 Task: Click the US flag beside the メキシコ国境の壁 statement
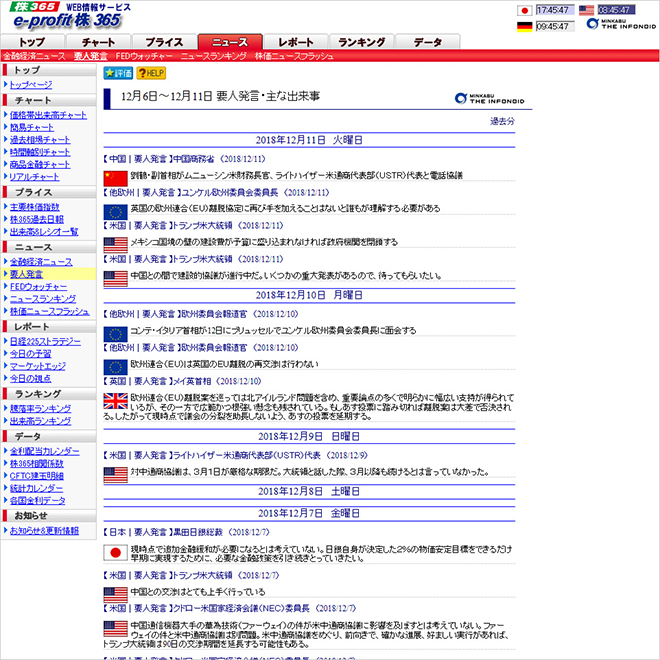coord(115,245)
